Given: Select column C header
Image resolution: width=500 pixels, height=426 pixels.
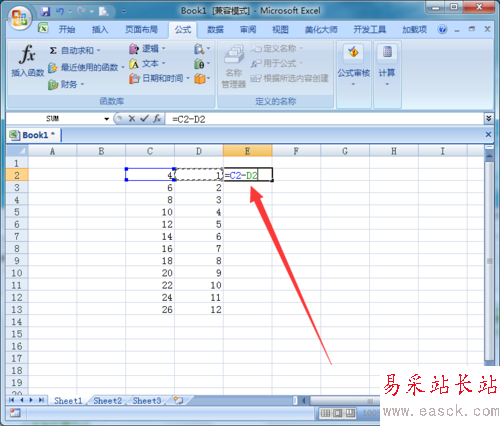Looking at the screenshot, I should [150, 151].
